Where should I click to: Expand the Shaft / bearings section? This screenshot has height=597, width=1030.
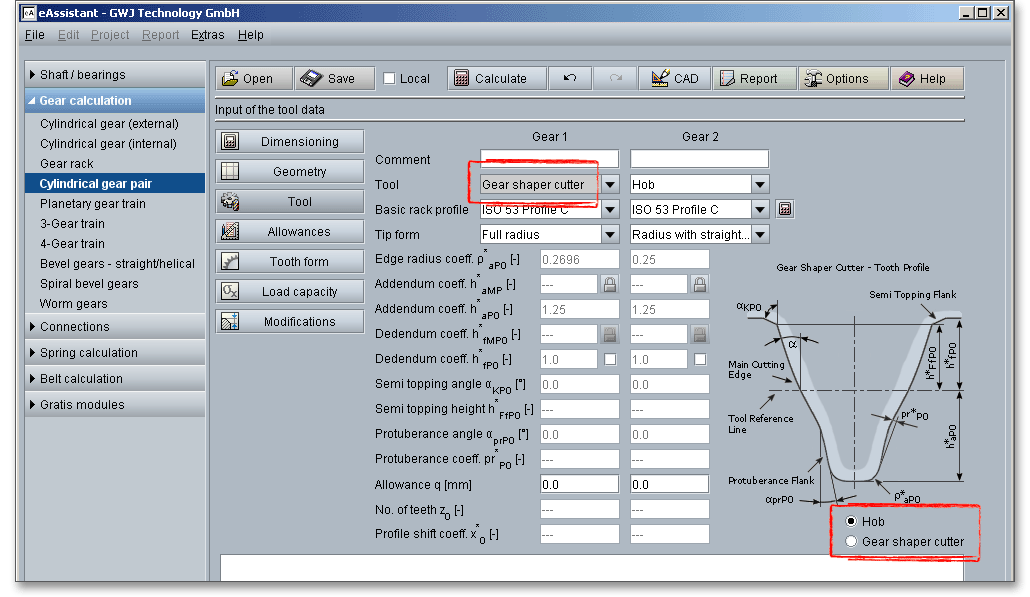coord(114,75)
